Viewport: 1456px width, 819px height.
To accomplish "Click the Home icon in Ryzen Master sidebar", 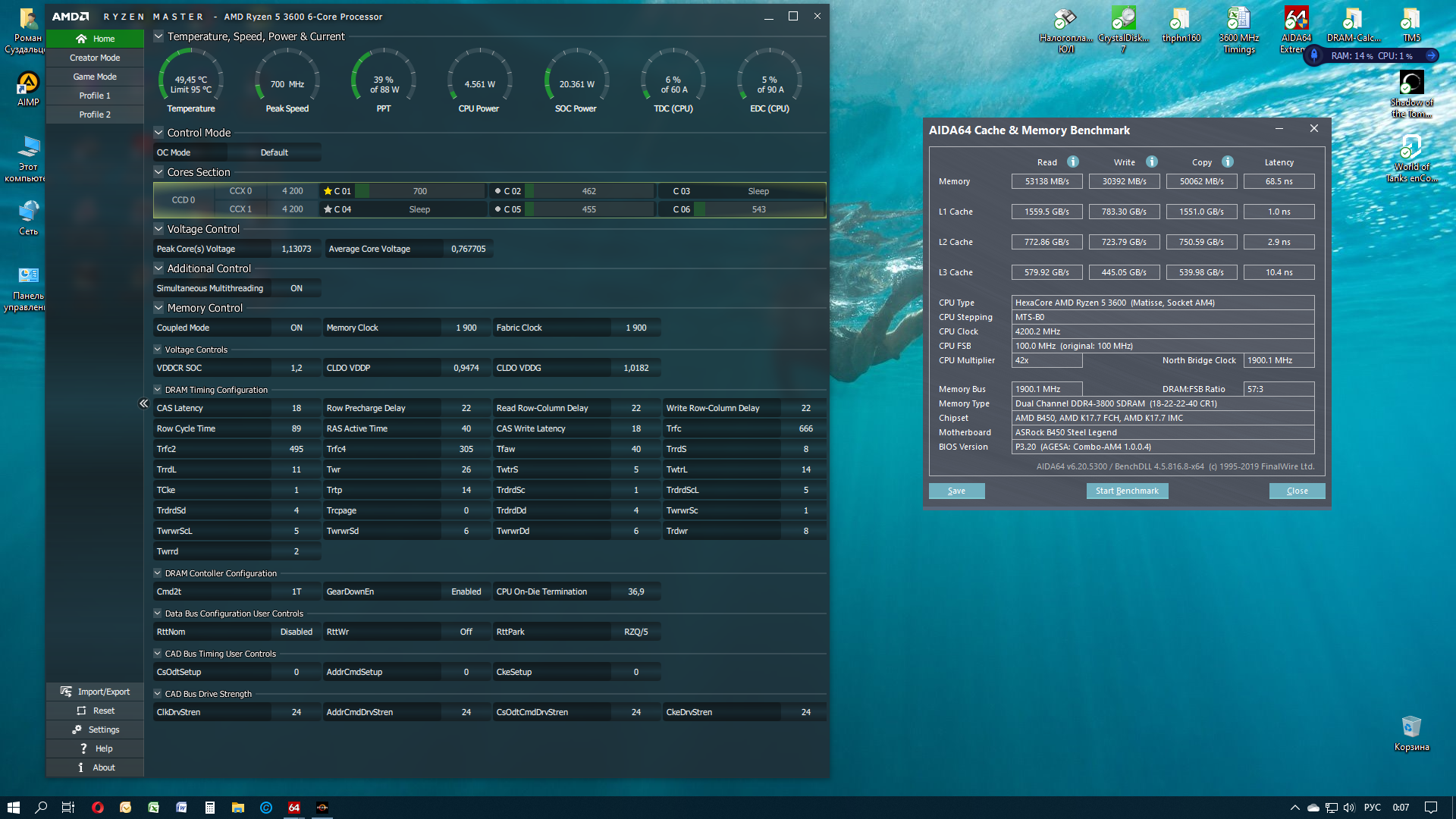I will [x=81, y=39].
